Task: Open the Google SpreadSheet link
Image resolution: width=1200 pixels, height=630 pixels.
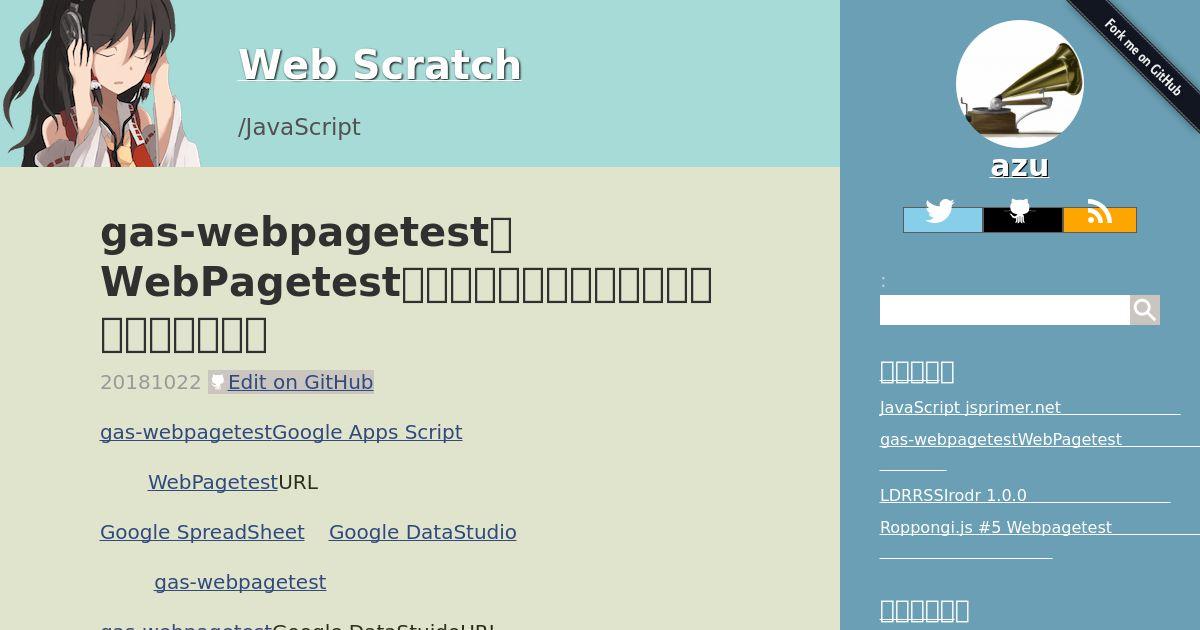Action: click(202, 532)
